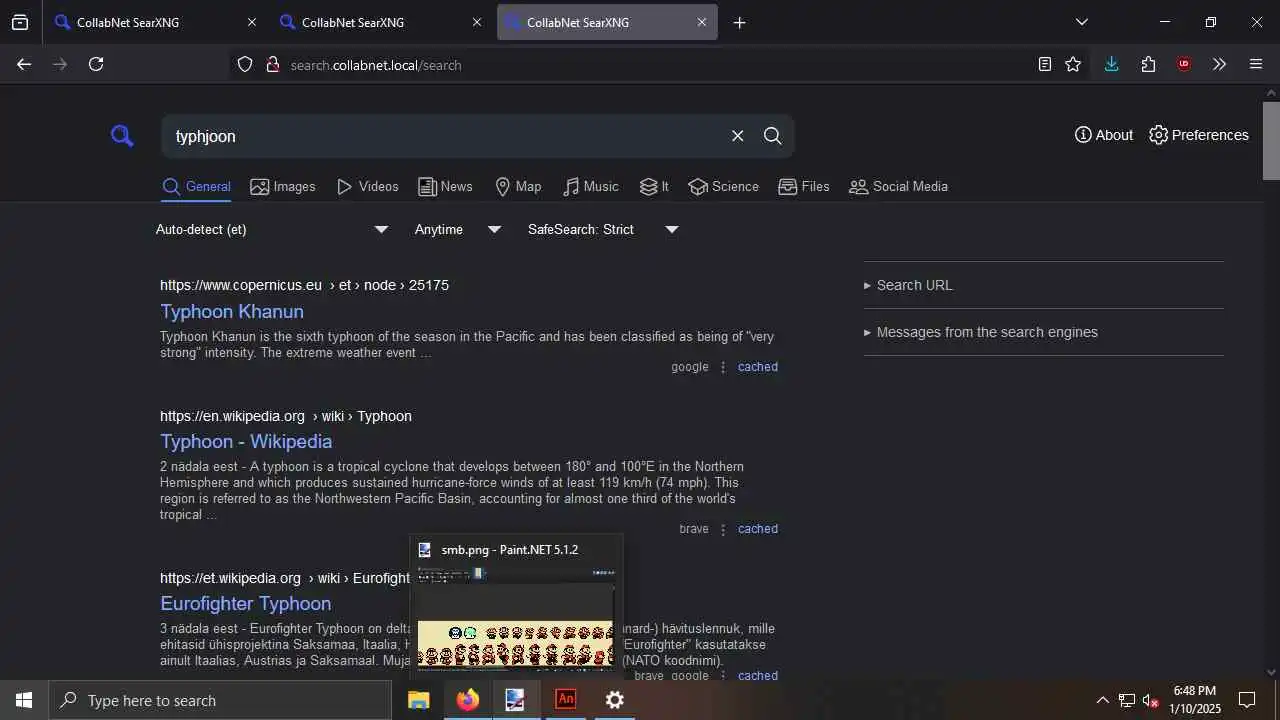Open the Extensions puzzle icon
Screen dimensions: 1280x720
pos(1148,64)
